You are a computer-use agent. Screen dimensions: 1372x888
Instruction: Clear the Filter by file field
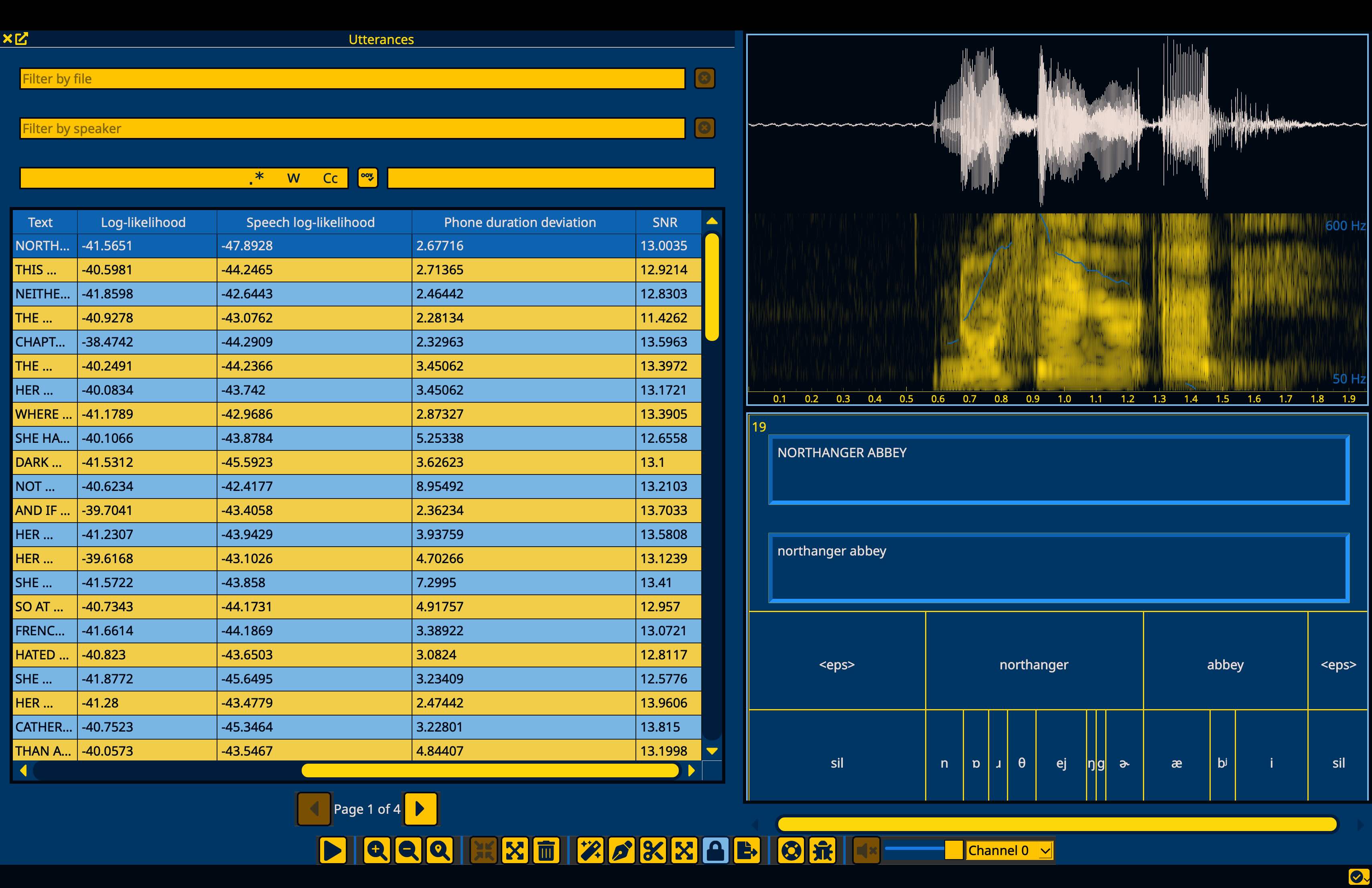point(704,78)
